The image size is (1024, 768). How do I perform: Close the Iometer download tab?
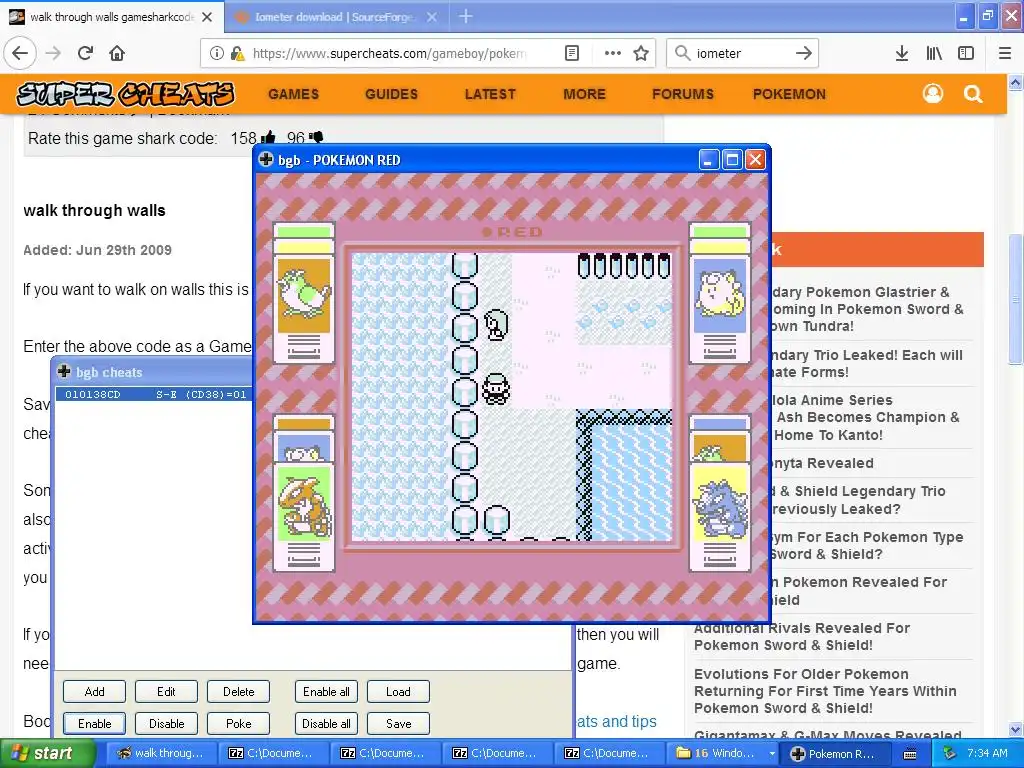click(432, 17)
